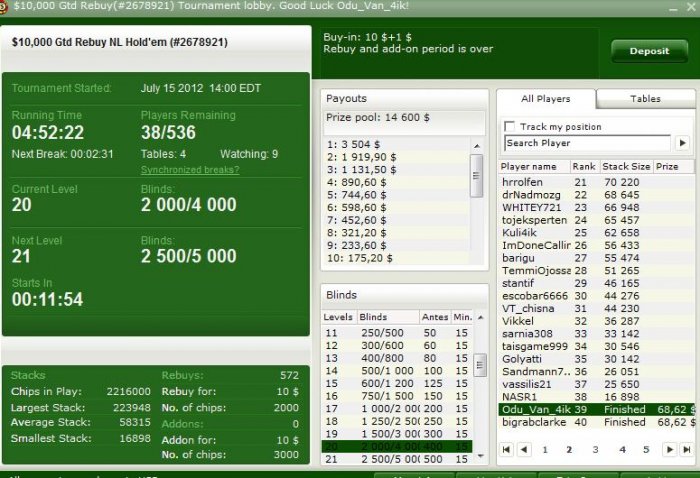Screen dimensions: 700x478
Task: Select player VT_chisna row
Action: (x=596, y=308)
